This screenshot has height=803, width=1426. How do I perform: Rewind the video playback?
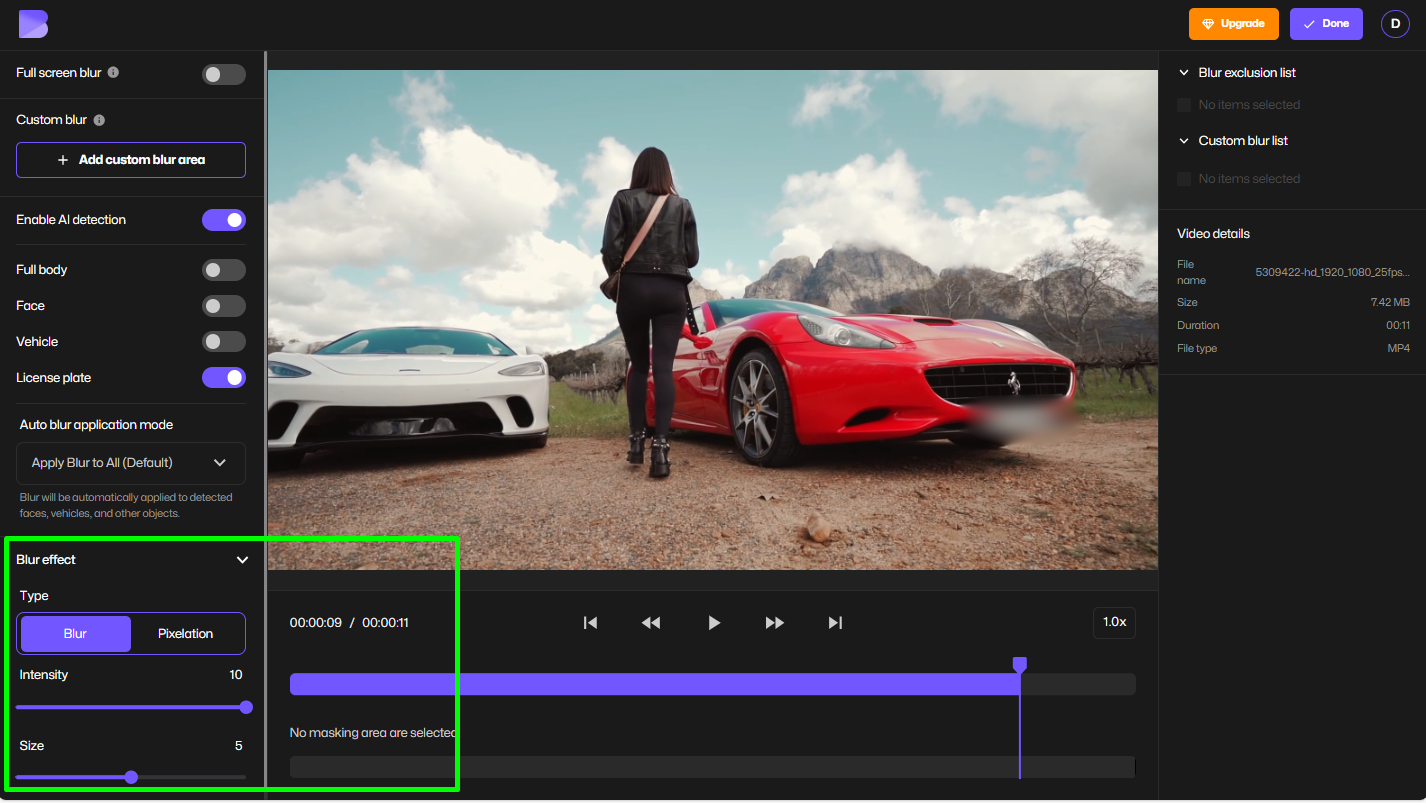[651, 622]
